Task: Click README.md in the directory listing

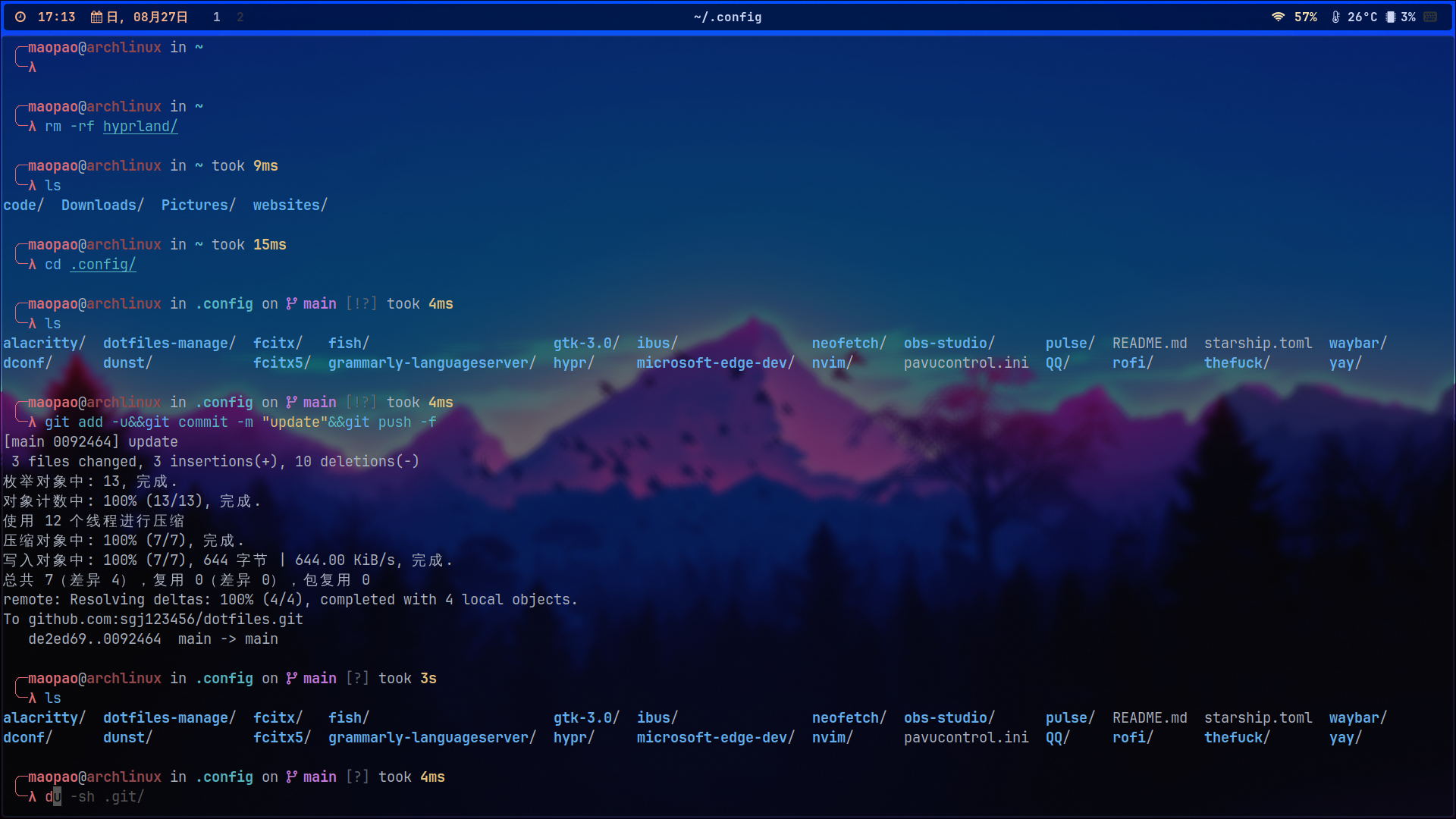Action: coord(1150,343)
